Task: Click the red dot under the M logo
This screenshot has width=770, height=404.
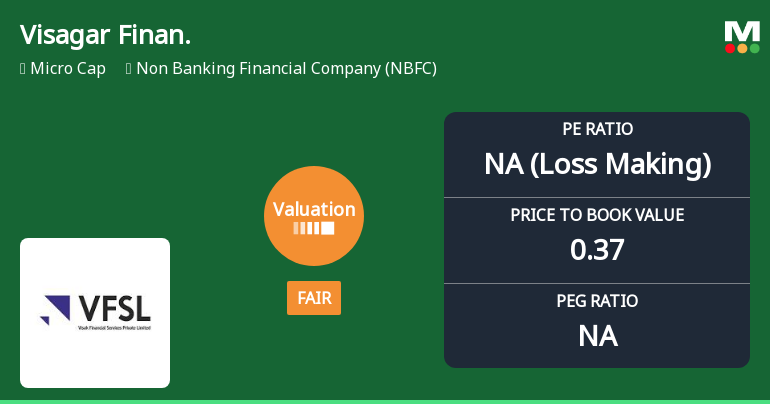Action: (730, 48)
